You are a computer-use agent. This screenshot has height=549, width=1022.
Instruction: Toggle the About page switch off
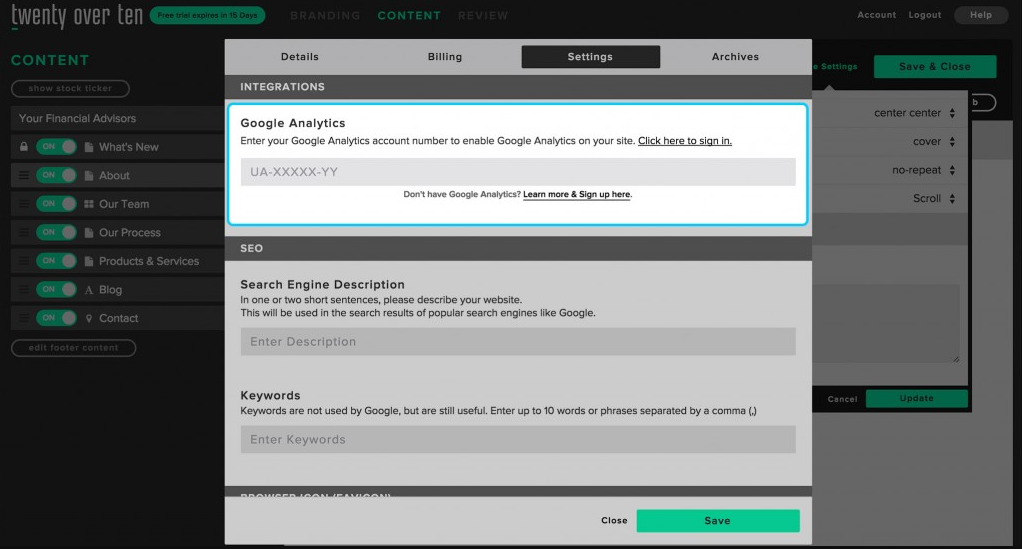tap(56, 175)
